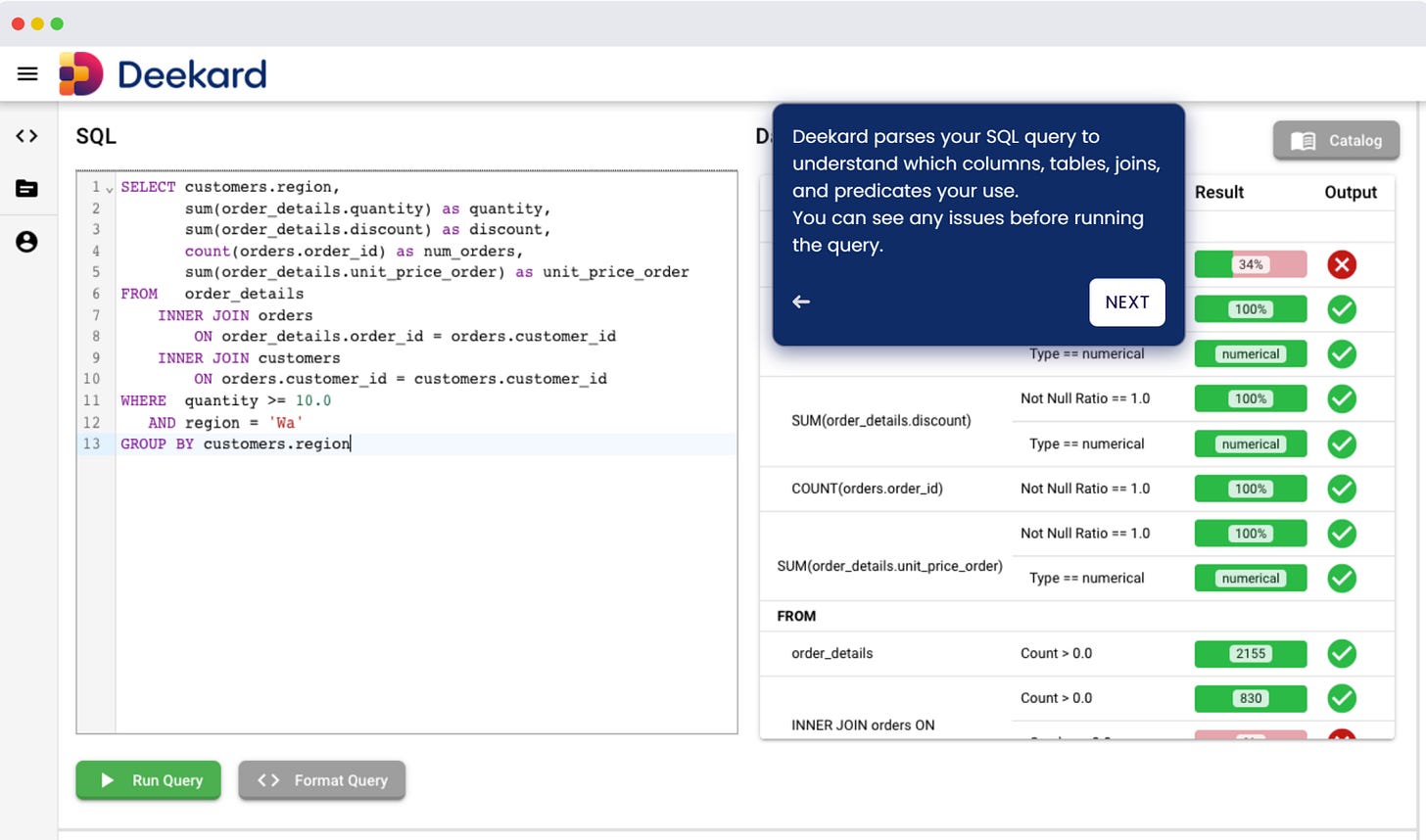1426x840 pixels.
Task: Click Not Null Ratio == 1.0 for COUNT row
Action: coord(1085,489)
